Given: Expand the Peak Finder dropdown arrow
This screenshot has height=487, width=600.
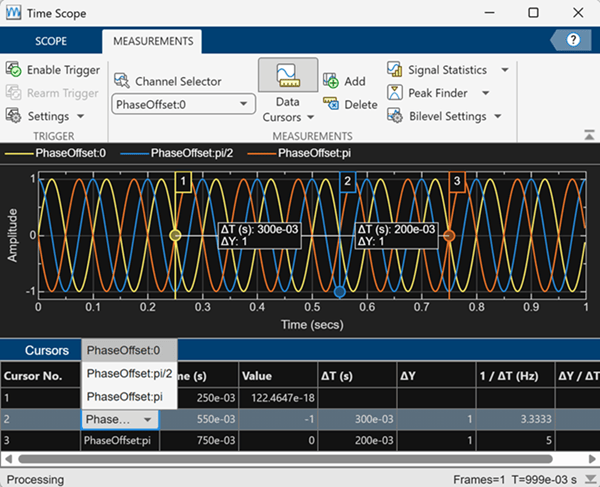Looking at the screenshot, I should pos(486,93).
